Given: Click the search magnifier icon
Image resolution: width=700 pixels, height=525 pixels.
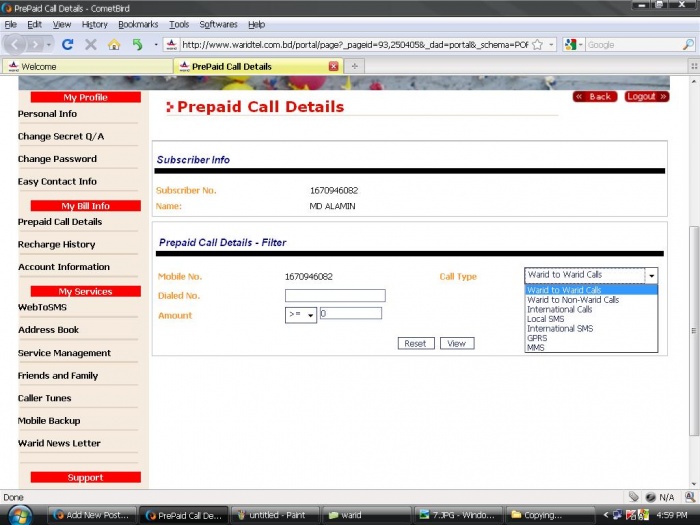Looking at the screenshot, I should (x=688, y=45).
